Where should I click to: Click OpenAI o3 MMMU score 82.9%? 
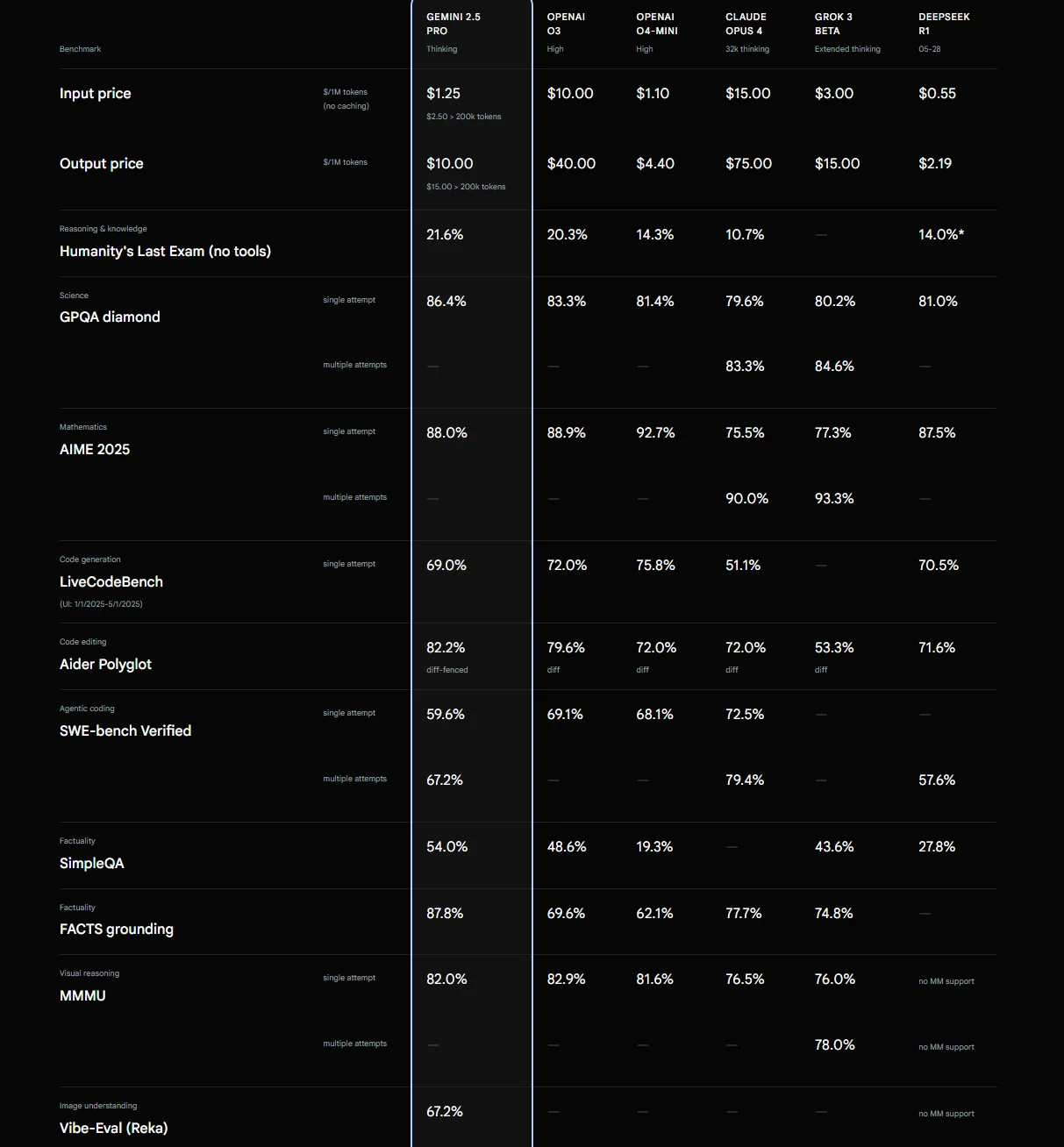(566, 979)
